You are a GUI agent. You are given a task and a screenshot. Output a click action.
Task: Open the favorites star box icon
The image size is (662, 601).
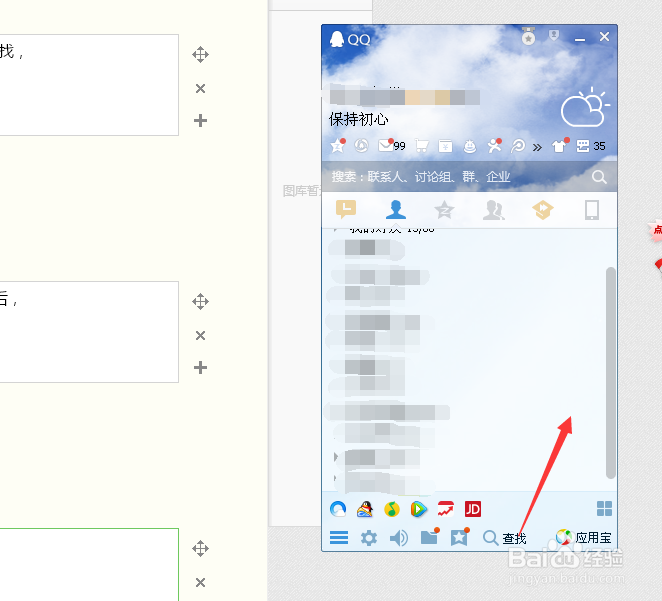click(460, 537)
